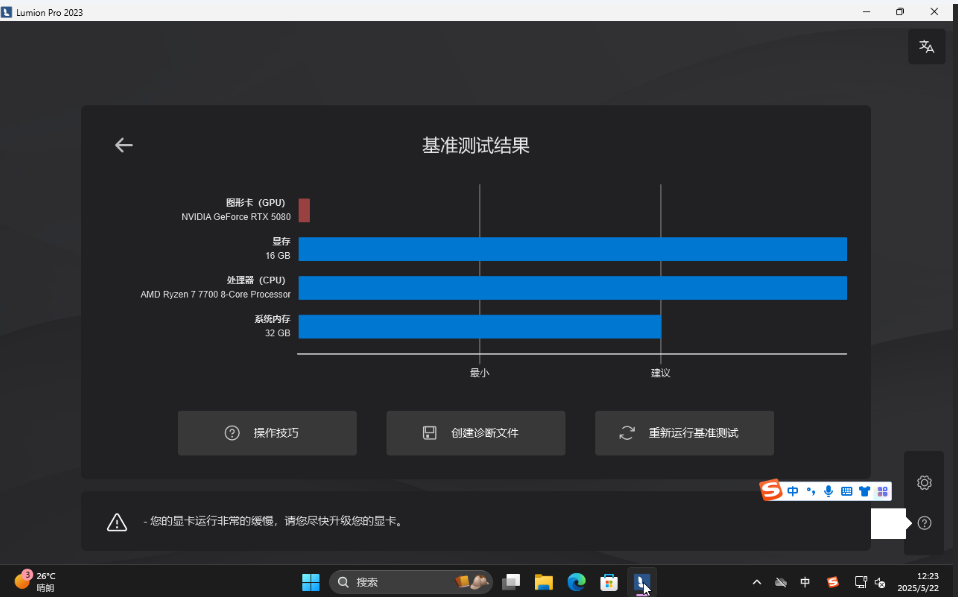The image size is (958, 597).
Task: Click the Sogou input method logo
Action: click(770, 491)
